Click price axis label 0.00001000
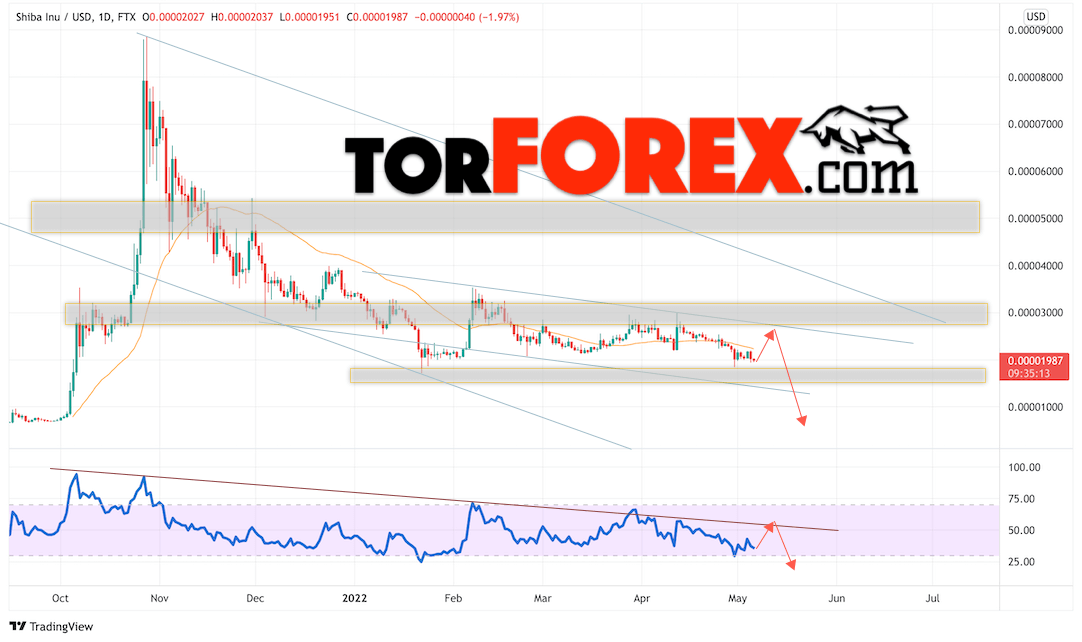Image resolution: width=1082 pixels, height=642 pixels. (x=1035, y=407)
